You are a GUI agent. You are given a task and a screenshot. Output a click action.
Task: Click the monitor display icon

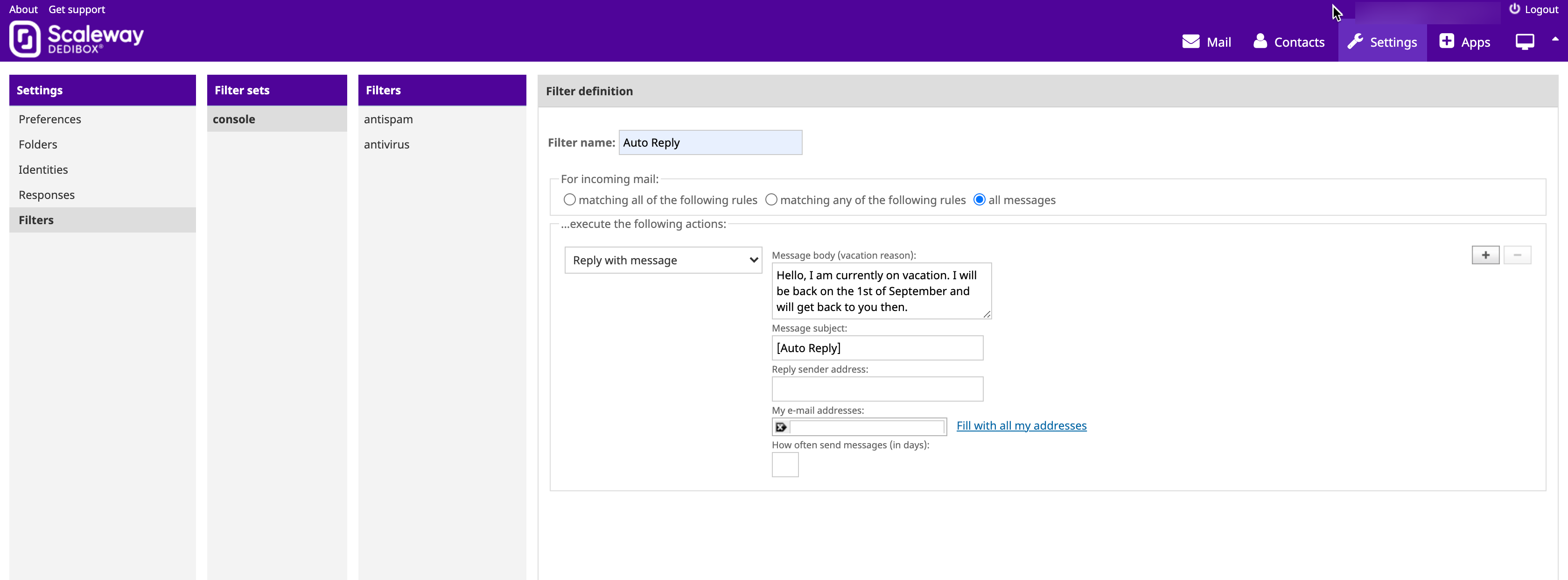(x=1525, y=42)
